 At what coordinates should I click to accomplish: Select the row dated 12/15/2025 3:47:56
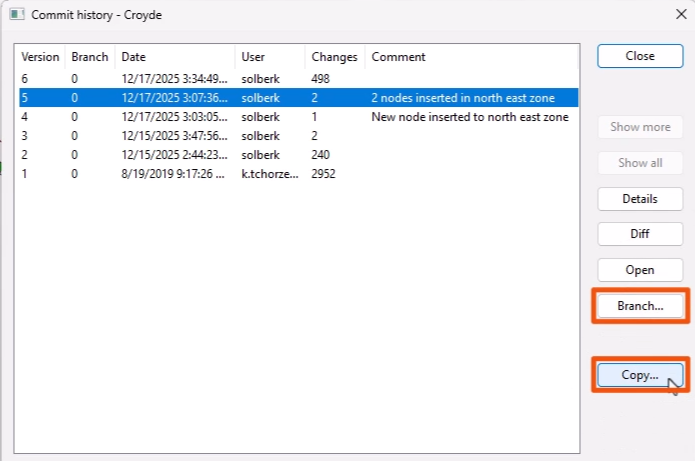[x=298, y=136]
